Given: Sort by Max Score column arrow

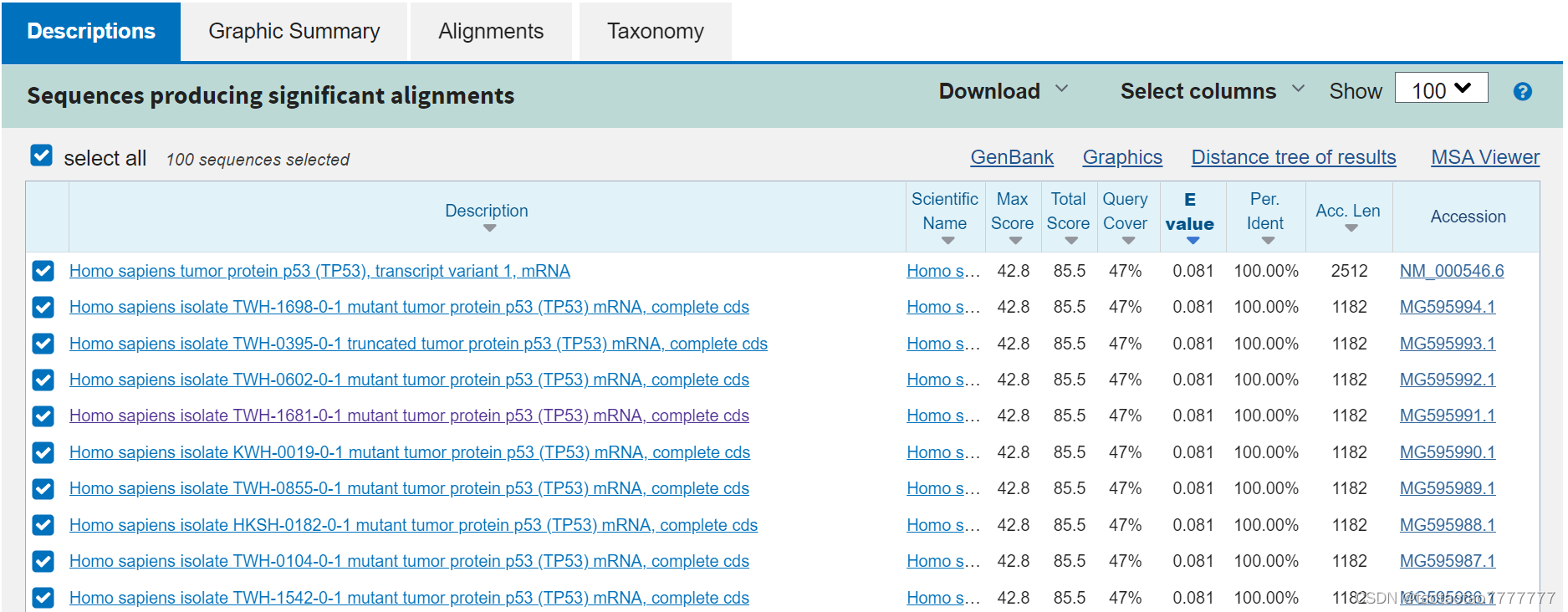Looking at the screenshot, I should click(x=1015, y=241).
